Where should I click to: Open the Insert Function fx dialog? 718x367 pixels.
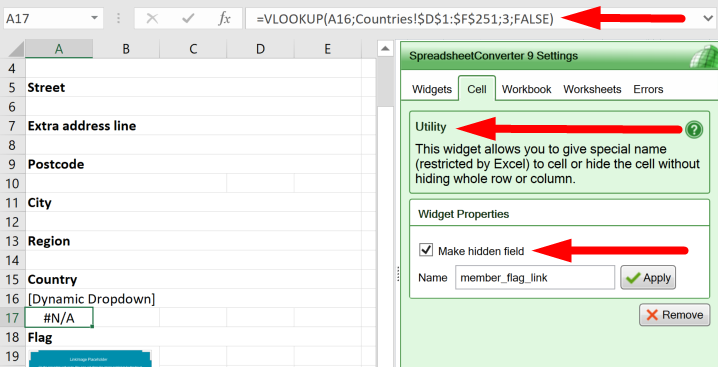224,19
